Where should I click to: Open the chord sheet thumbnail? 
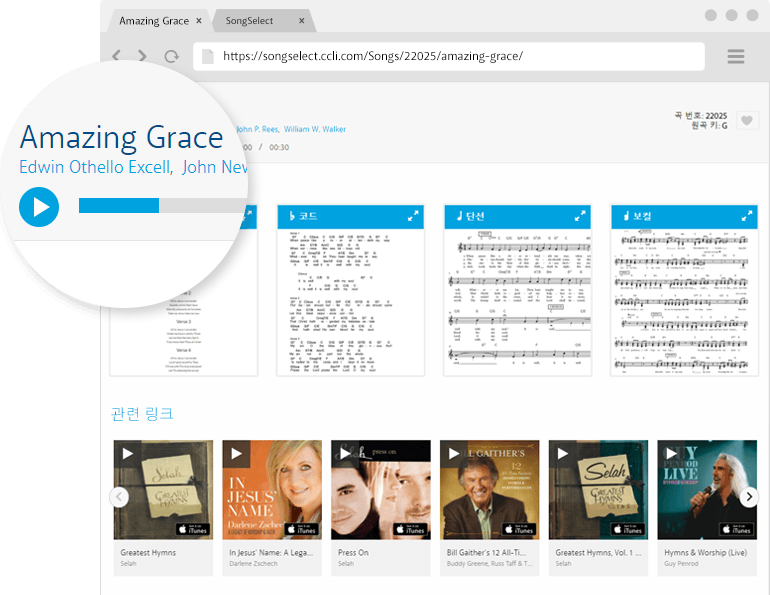coord(351,302)
